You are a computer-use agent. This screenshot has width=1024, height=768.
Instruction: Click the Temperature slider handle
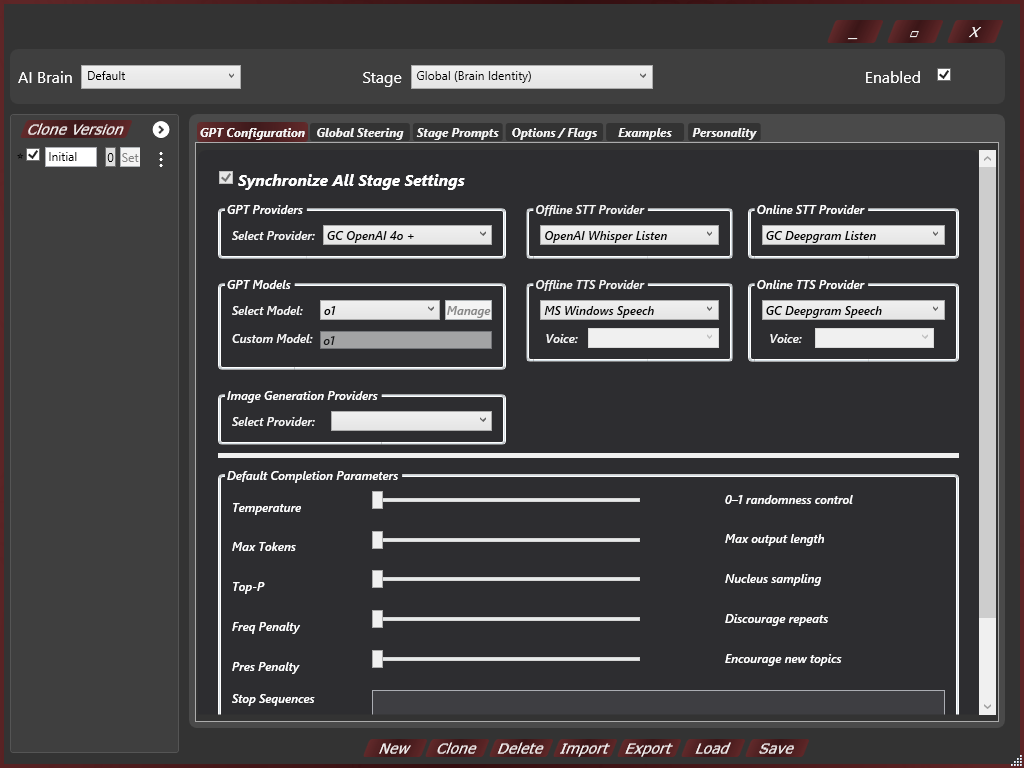pyautogui.click(x=377, y=500)
